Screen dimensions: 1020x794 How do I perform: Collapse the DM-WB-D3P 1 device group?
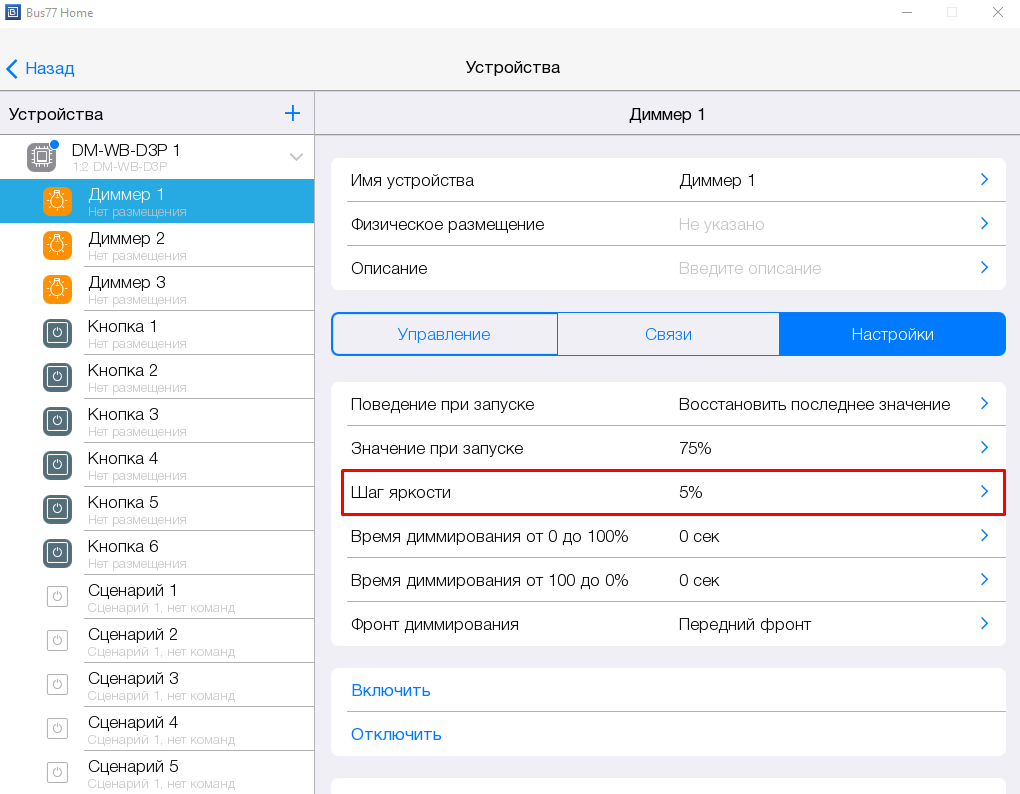click(296, 157)
